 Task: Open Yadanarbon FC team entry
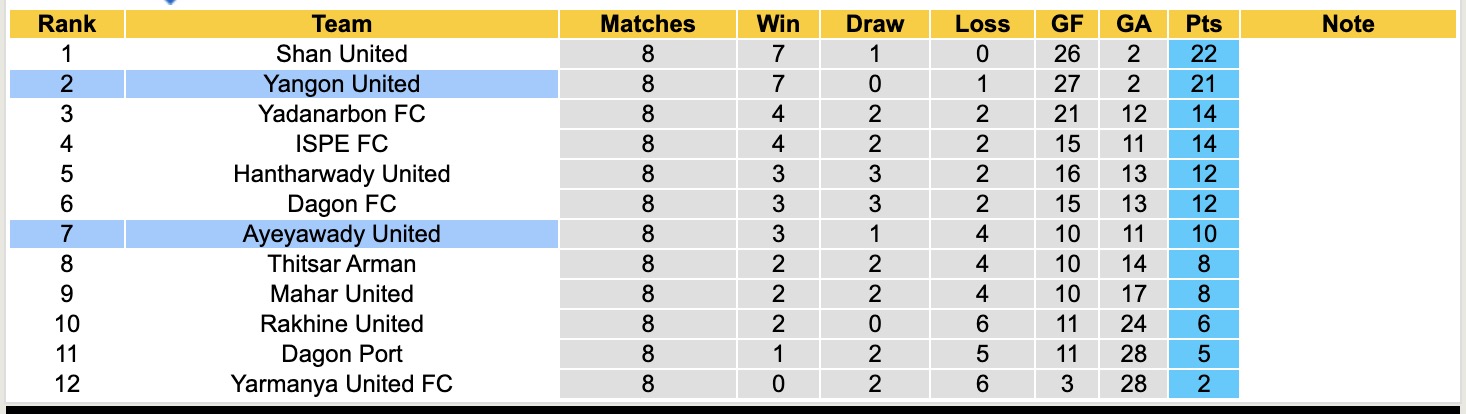pos(341,114)
